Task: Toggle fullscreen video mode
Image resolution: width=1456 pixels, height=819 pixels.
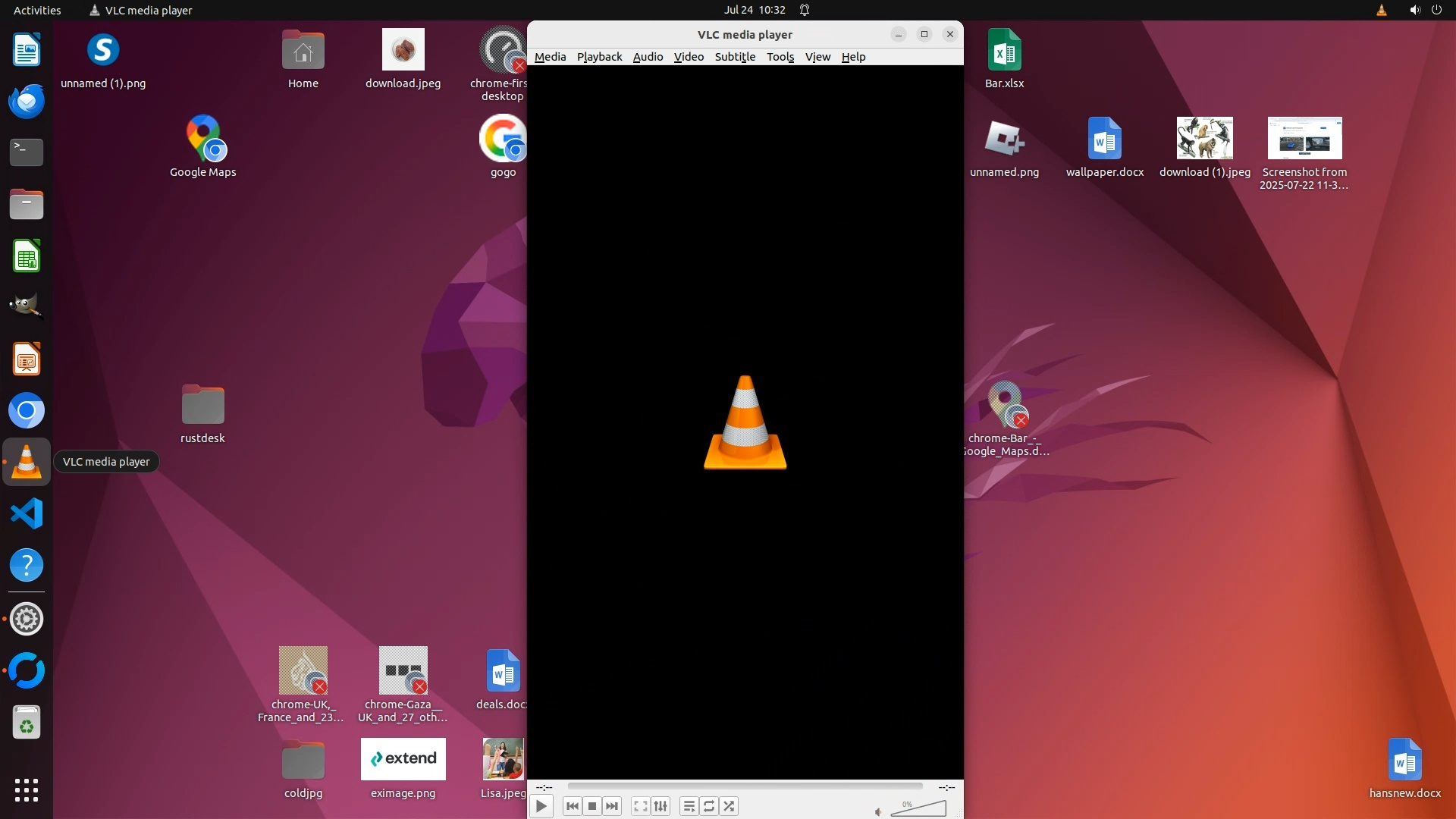Action: click(641, 806)
